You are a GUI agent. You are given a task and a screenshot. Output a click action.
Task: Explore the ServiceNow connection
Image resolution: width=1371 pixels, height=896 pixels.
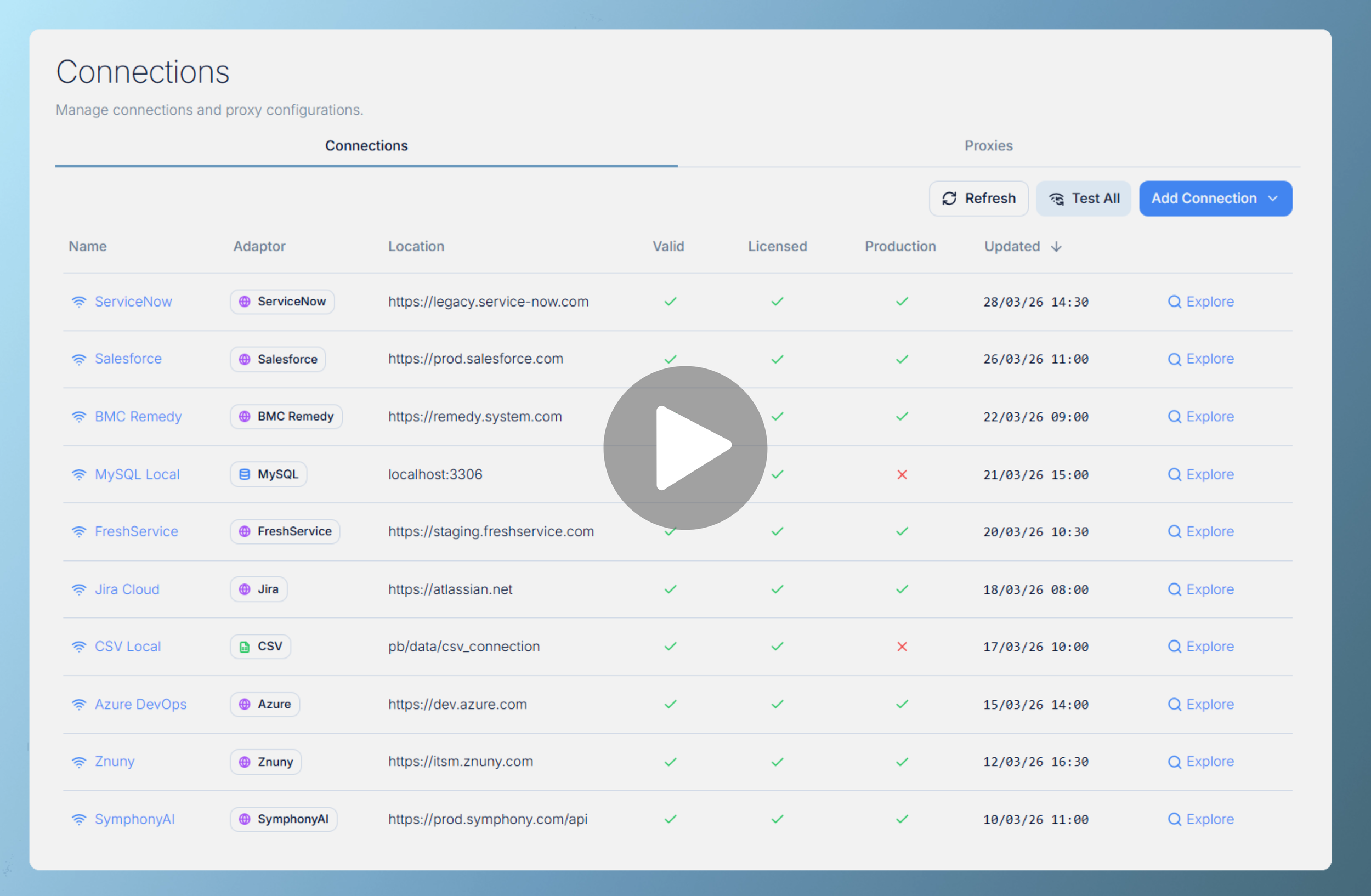point(1200,302)
